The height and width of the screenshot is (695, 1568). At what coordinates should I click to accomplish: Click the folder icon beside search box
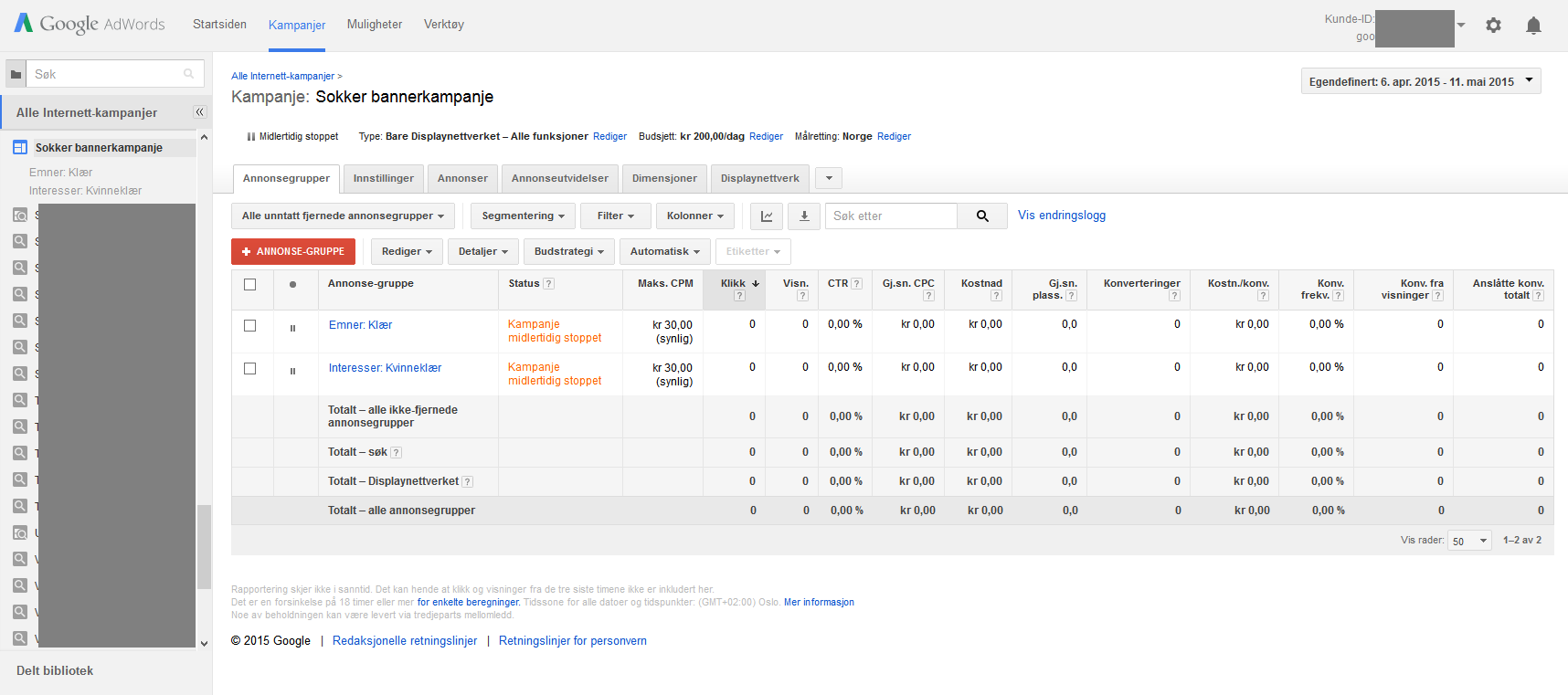16,74
